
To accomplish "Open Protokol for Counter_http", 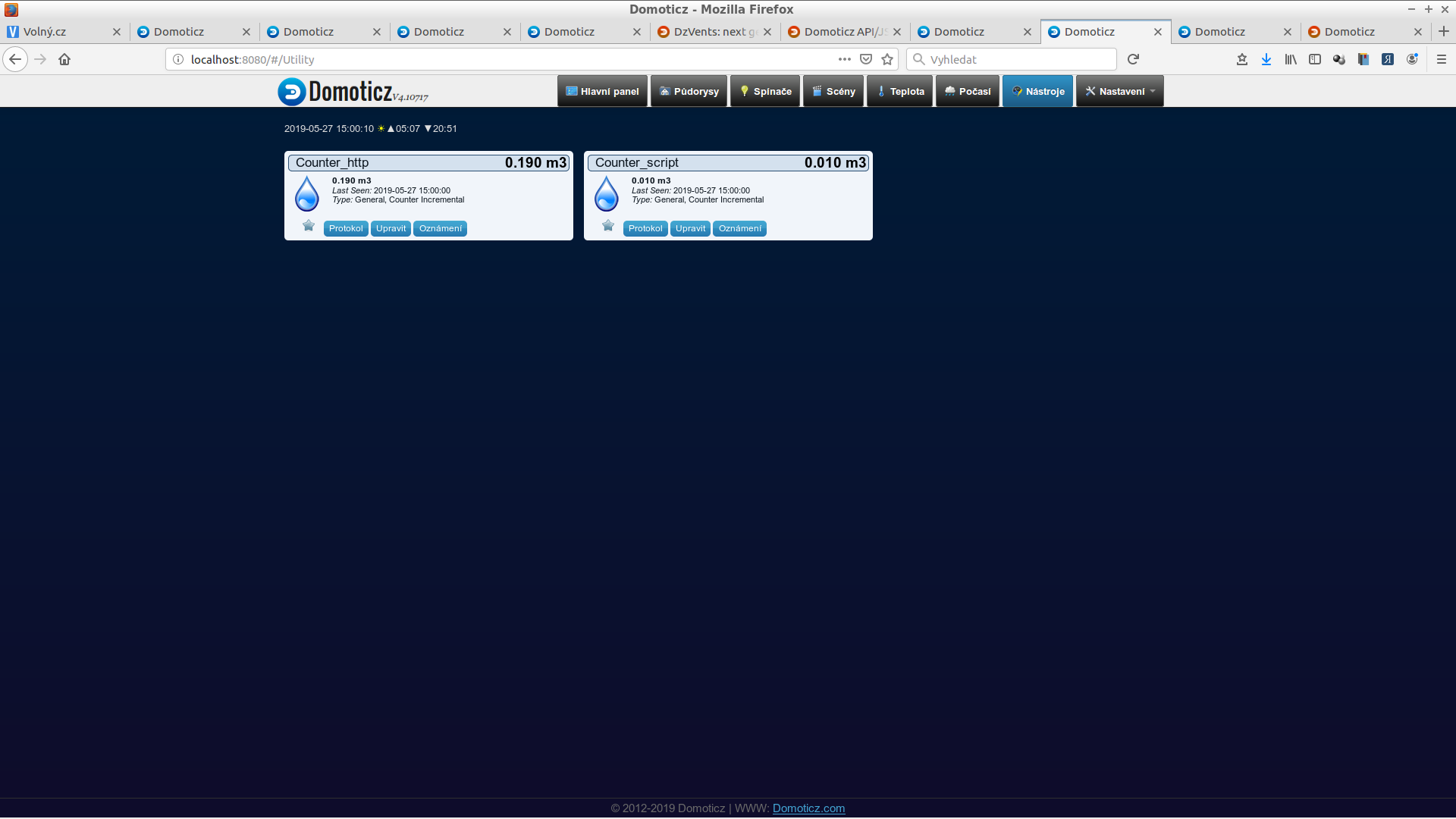I will (346, 228).
